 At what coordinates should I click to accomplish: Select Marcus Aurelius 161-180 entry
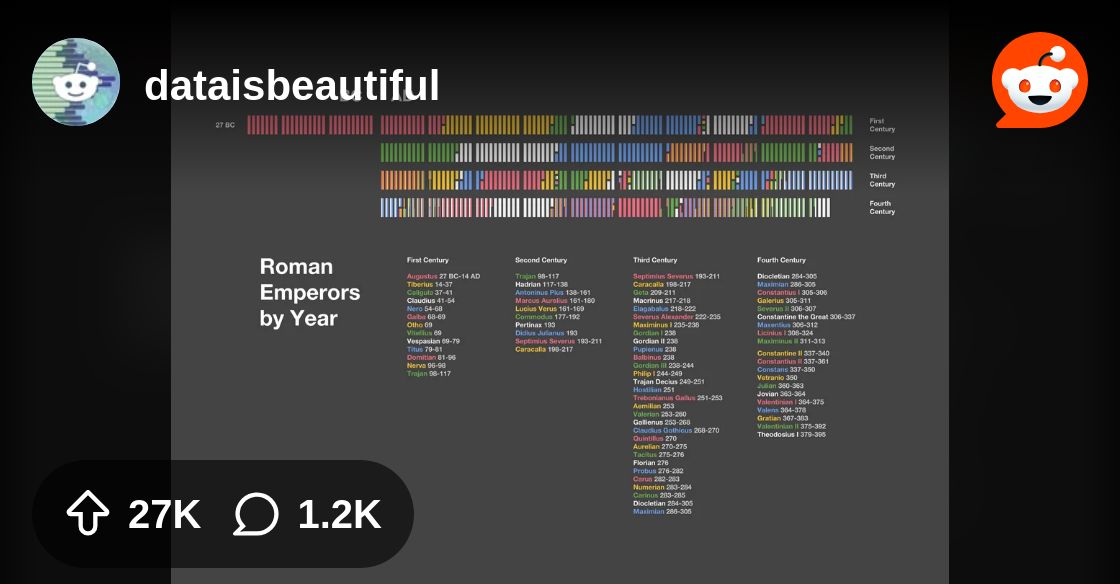(x=555, y=301)
